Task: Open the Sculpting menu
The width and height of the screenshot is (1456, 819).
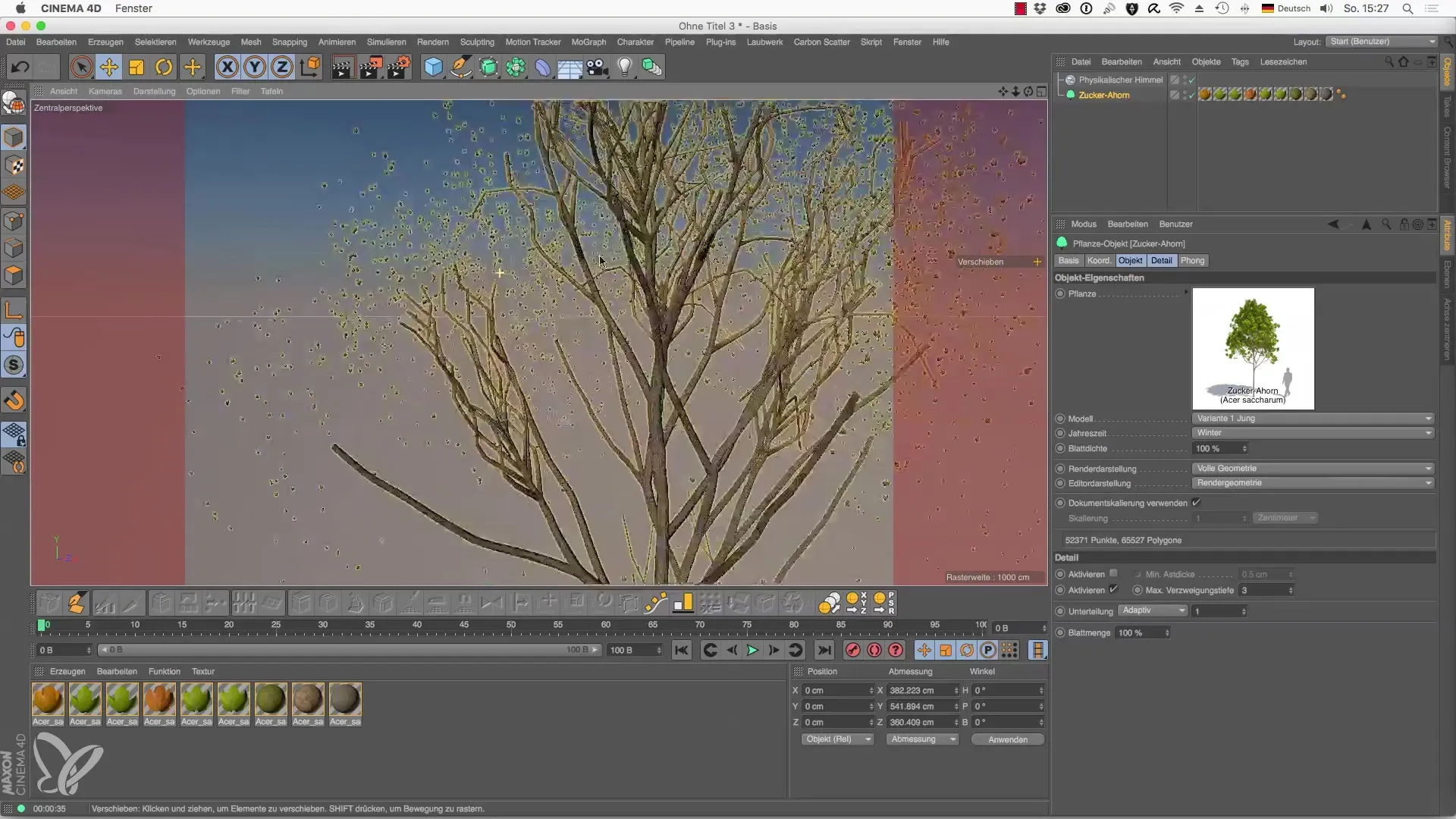Action: [x=477, y=42]
